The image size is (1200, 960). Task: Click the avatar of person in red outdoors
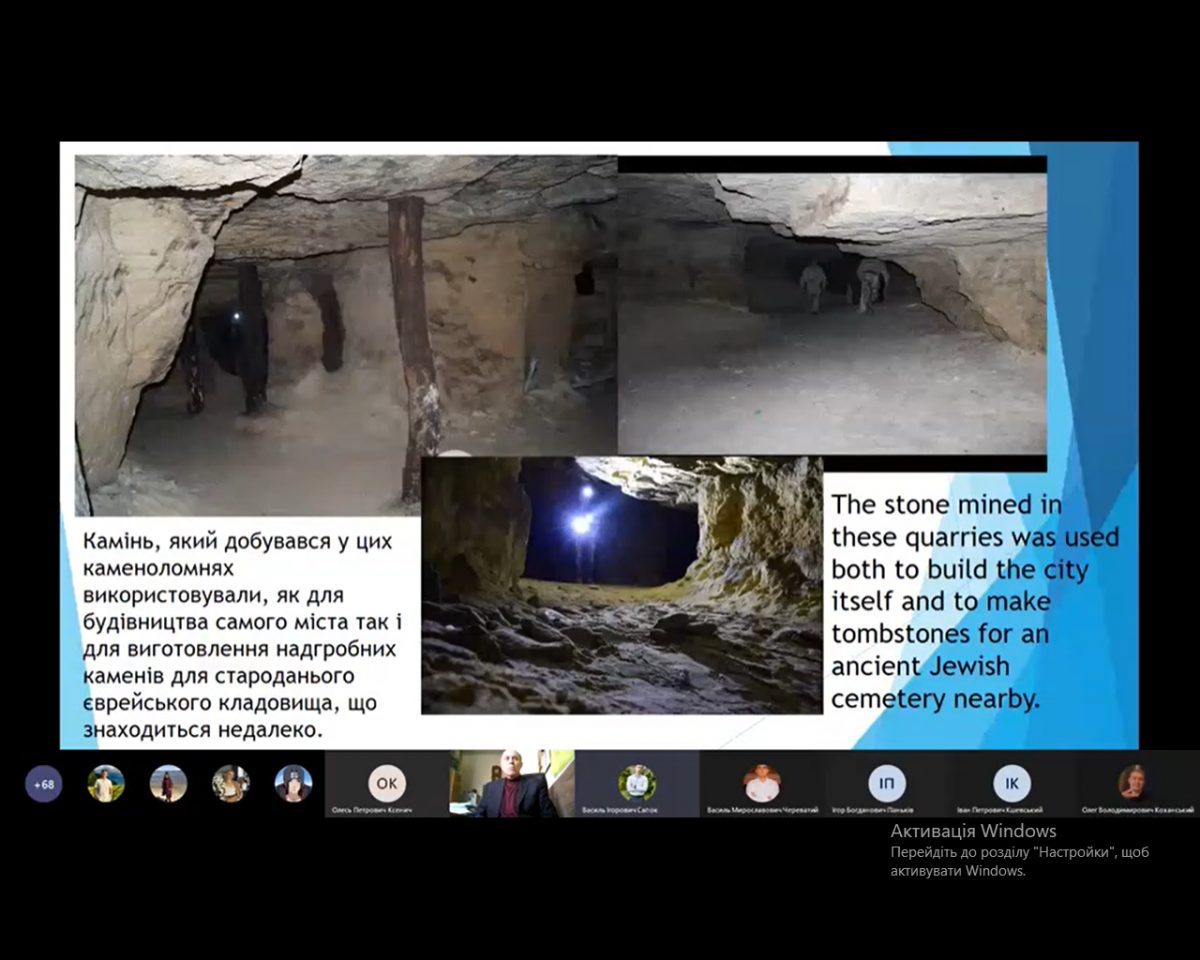coord(168,784)
